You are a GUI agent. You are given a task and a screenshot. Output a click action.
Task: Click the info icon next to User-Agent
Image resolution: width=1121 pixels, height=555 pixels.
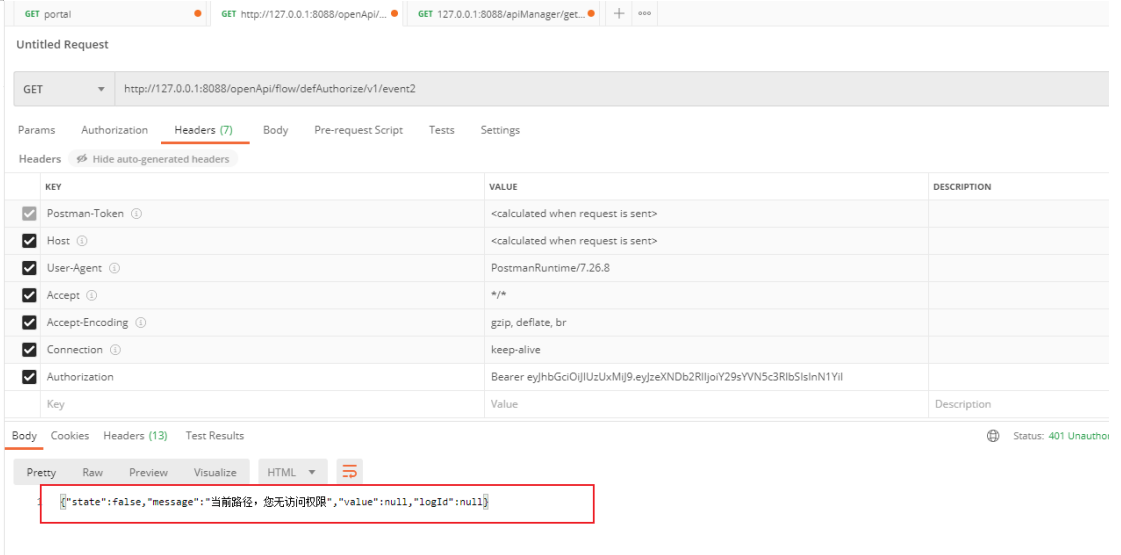(x=114, y=268)
